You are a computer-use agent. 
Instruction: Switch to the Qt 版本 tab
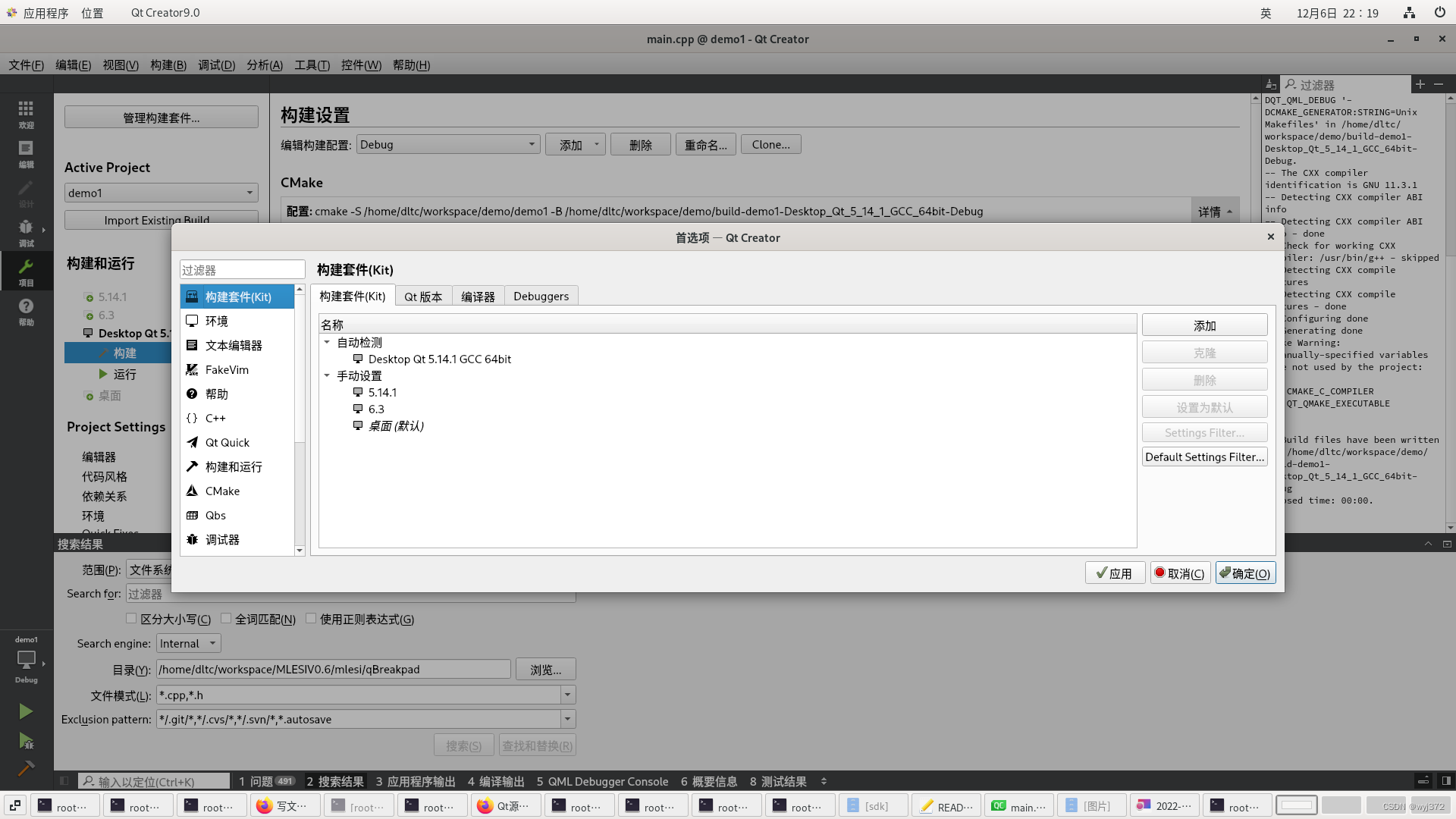(423, 296)
